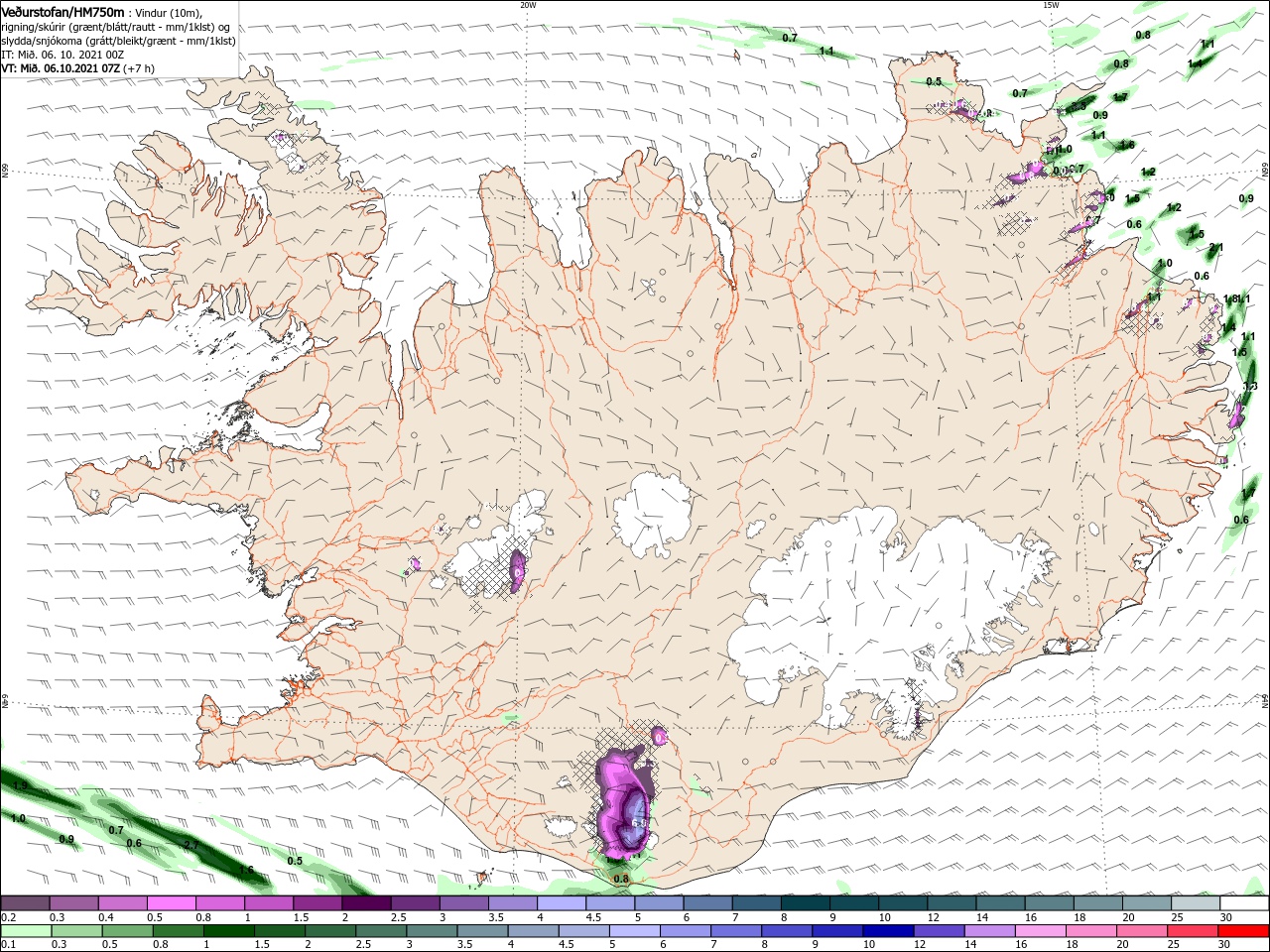The width and height of the screenshot is (1270, 952).
Task: Click the 0.1 label in the bottom legend row
Action: (x=7, y=945)
